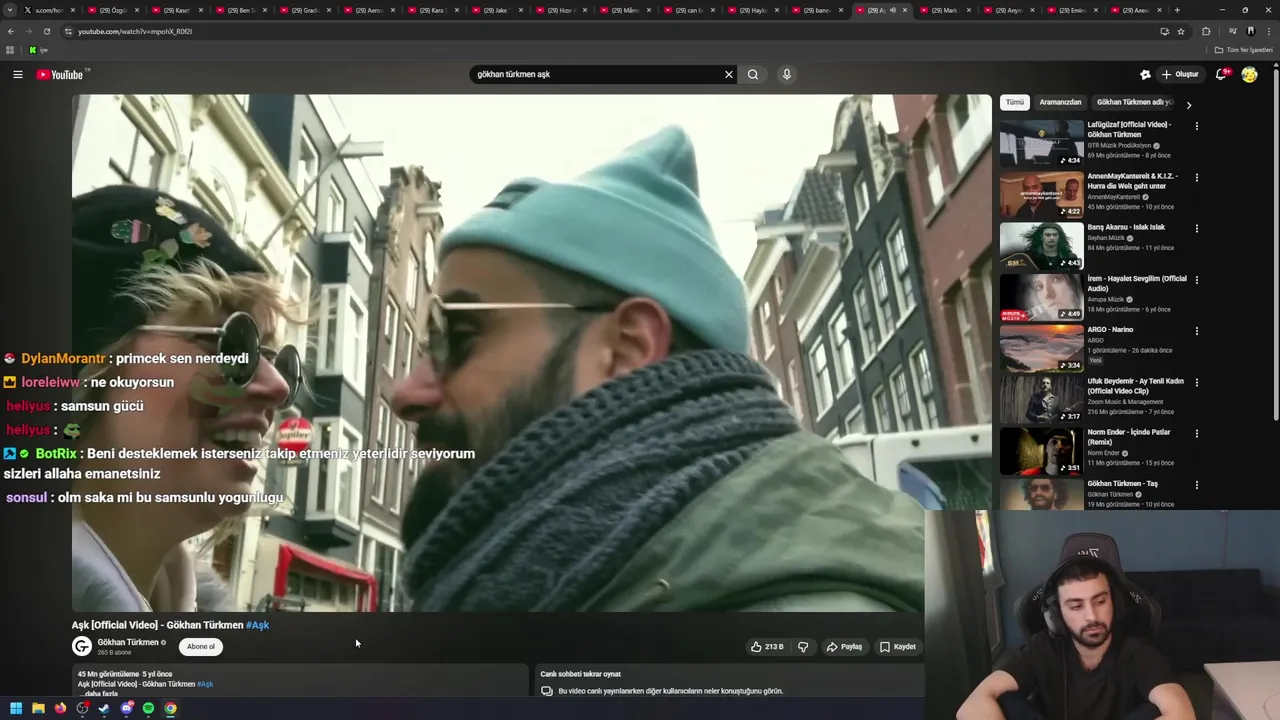Open more options for Barış Akarsu video
Viewport: 1280px width, 720px height.
[x=1197, y=228]
